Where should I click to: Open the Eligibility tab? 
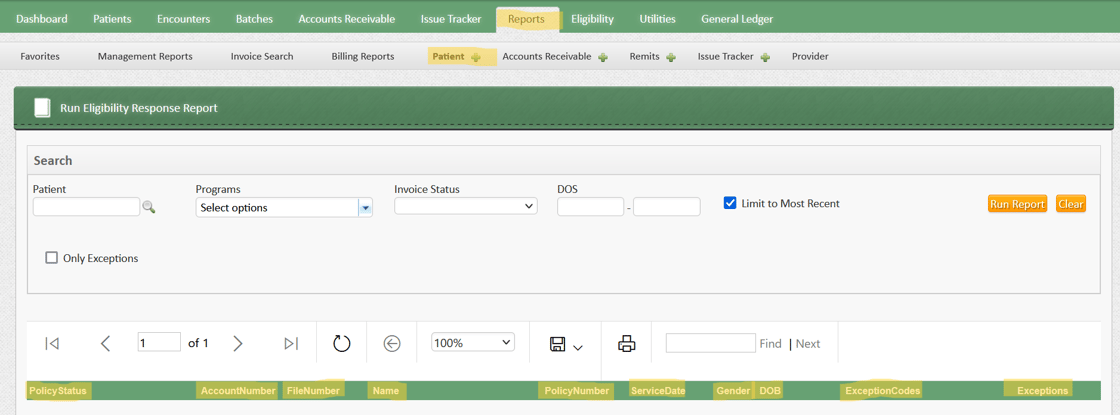click(x=592, y=19)
